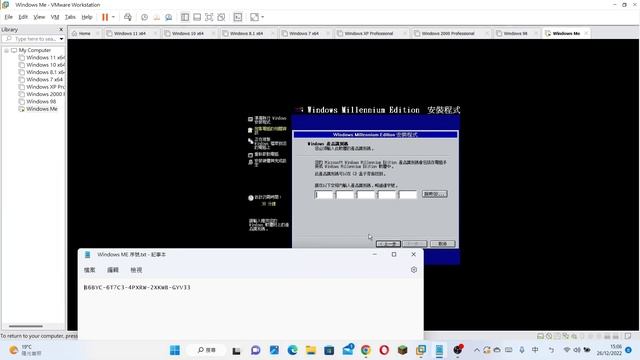
Task: Open Microsoft Edge from the taskbar
Action: click(x=292, y=350)
